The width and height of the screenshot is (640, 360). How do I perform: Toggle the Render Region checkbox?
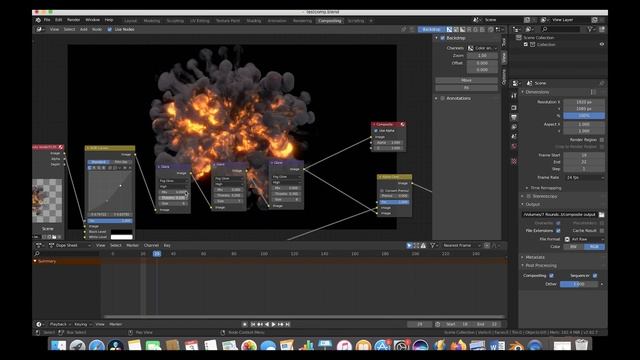tap(602, 140)
